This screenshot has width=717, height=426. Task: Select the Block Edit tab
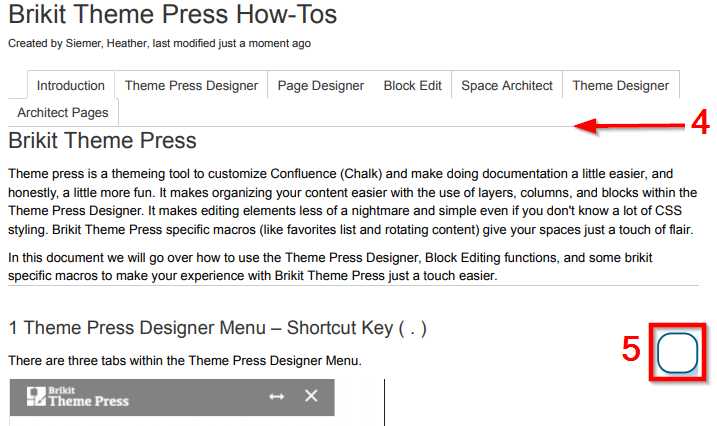point(412,85)
